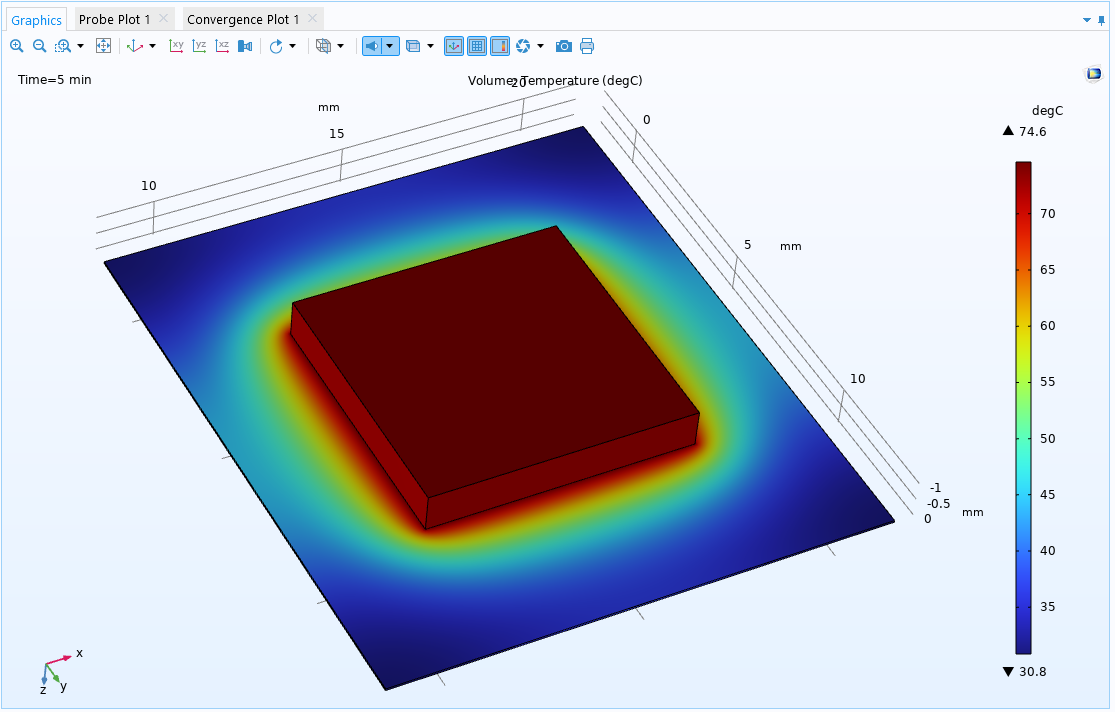
Task: Switch to the XY plane view
Action: coord(177,46)
